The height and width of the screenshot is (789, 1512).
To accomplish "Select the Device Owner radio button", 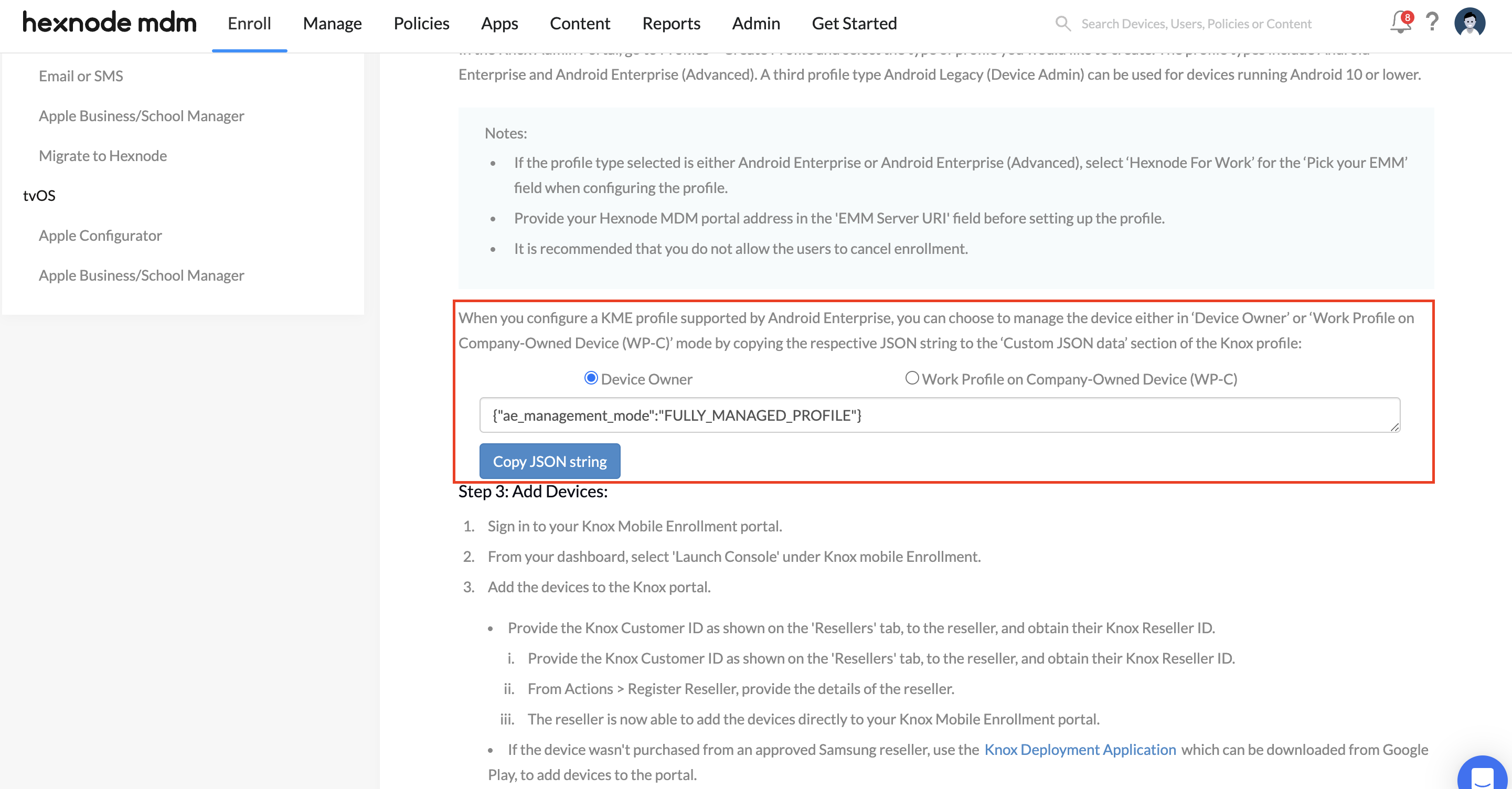I will coord(591,378).
